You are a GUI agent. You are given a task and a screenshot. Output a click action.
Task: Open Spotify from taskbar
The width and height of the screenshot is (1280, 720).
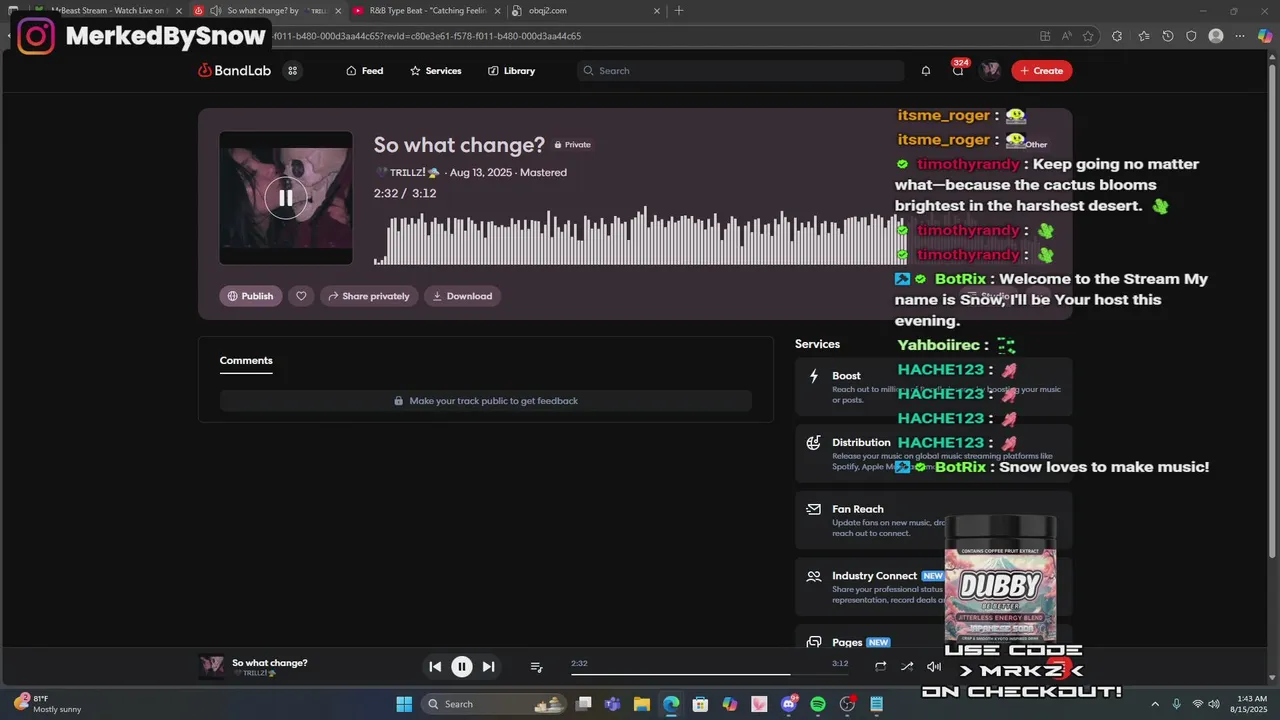point(818,704)
